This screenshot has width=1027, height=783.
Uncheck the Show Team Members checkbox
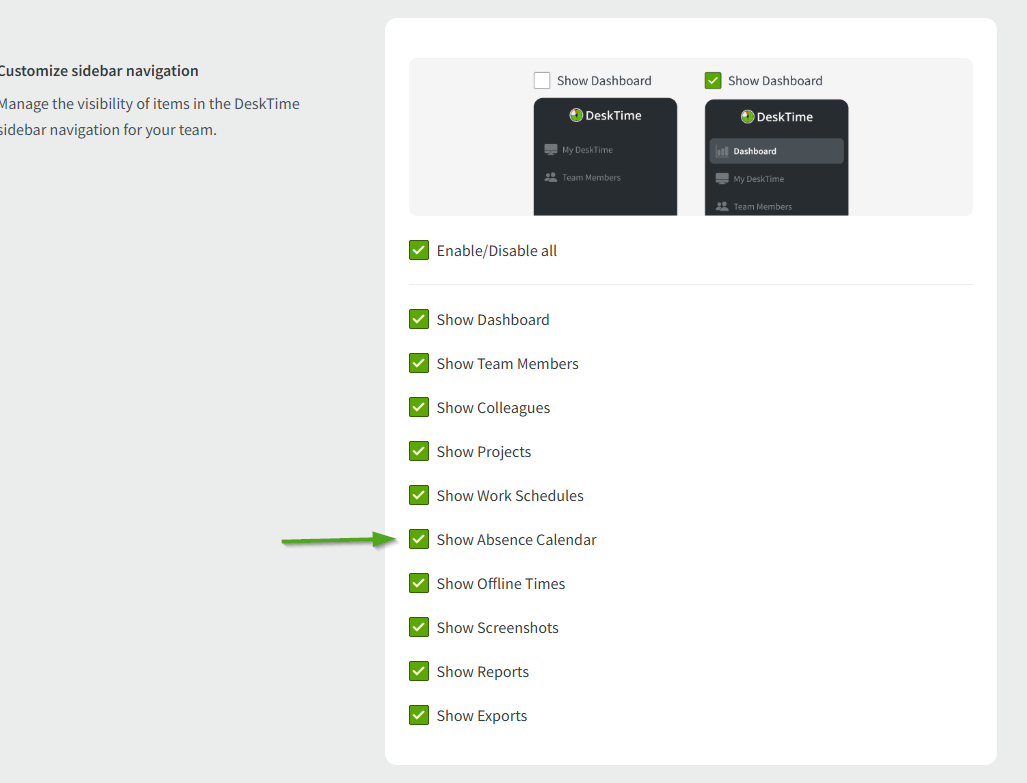(x=419, y=363)
